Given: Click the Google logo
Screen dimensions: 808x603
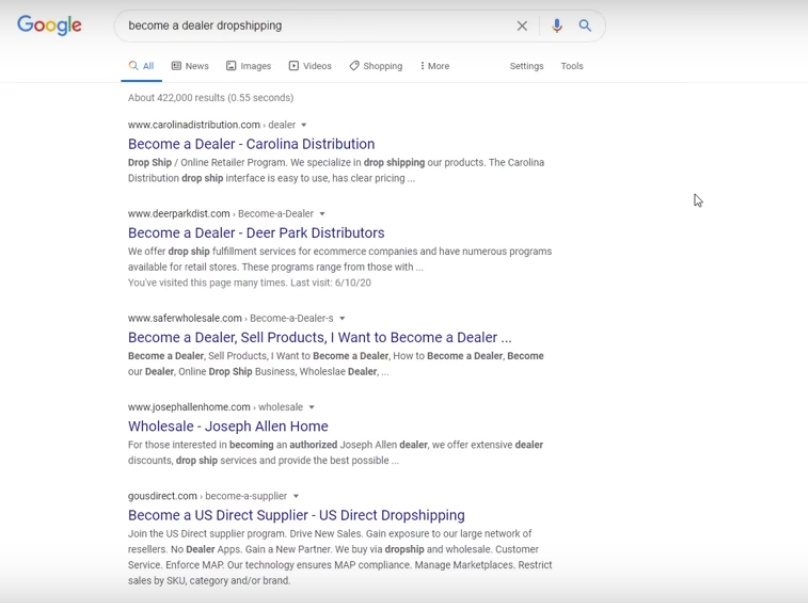Looking at the screenshot, I should coord(49,26).
